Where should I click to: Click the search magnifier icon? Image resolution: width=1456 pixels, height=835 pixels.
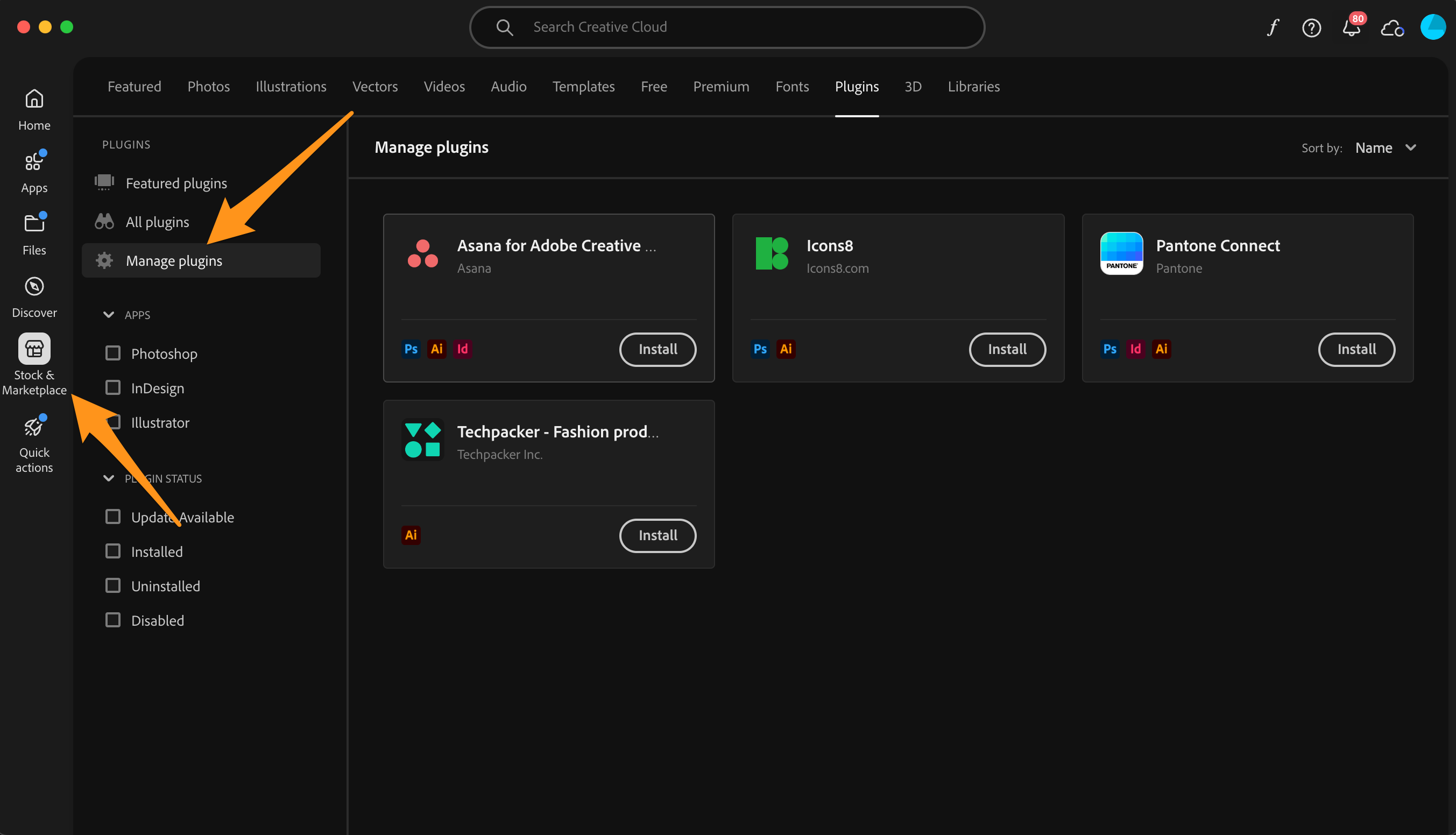pos(504,27)
